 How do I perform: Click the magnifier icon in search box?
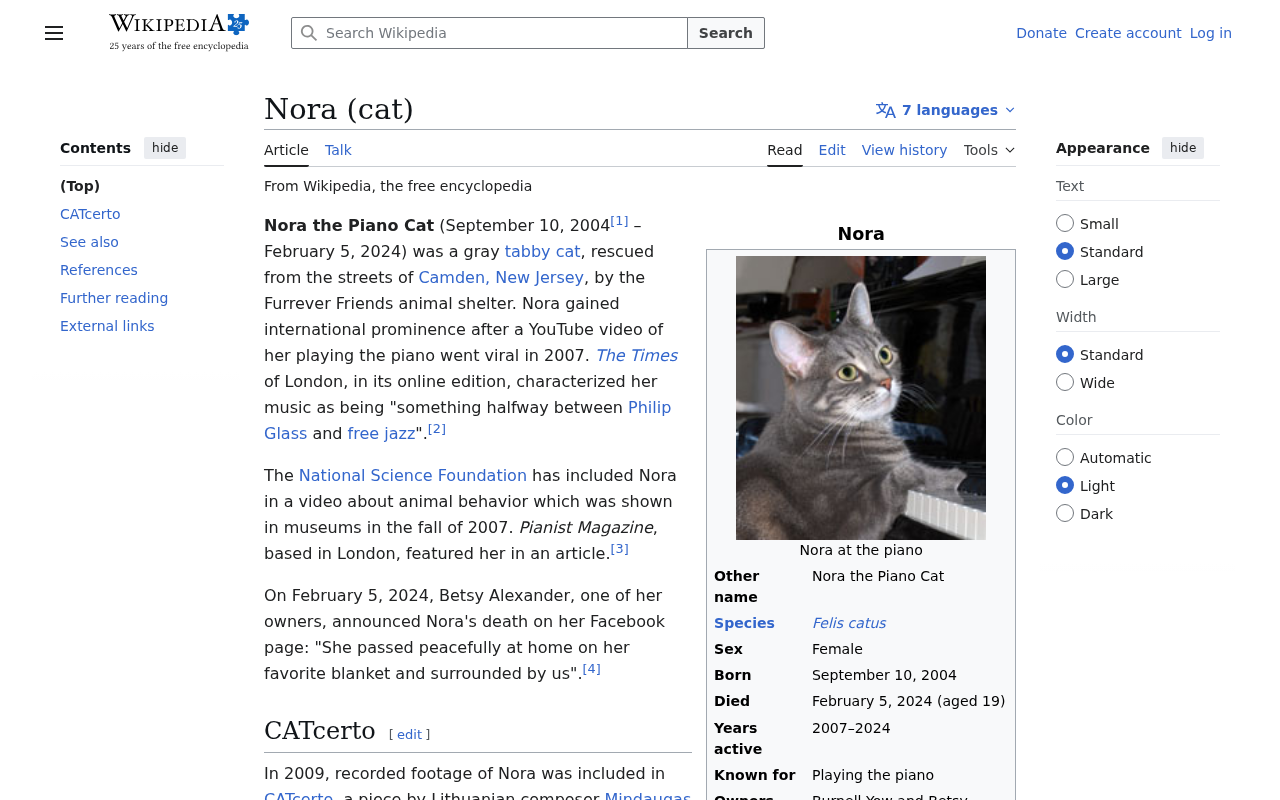tap(309, 33)
